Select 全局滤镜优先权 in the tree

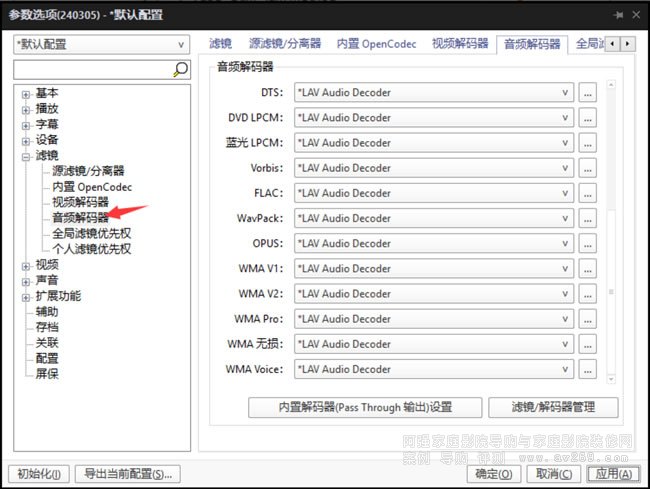91,233
